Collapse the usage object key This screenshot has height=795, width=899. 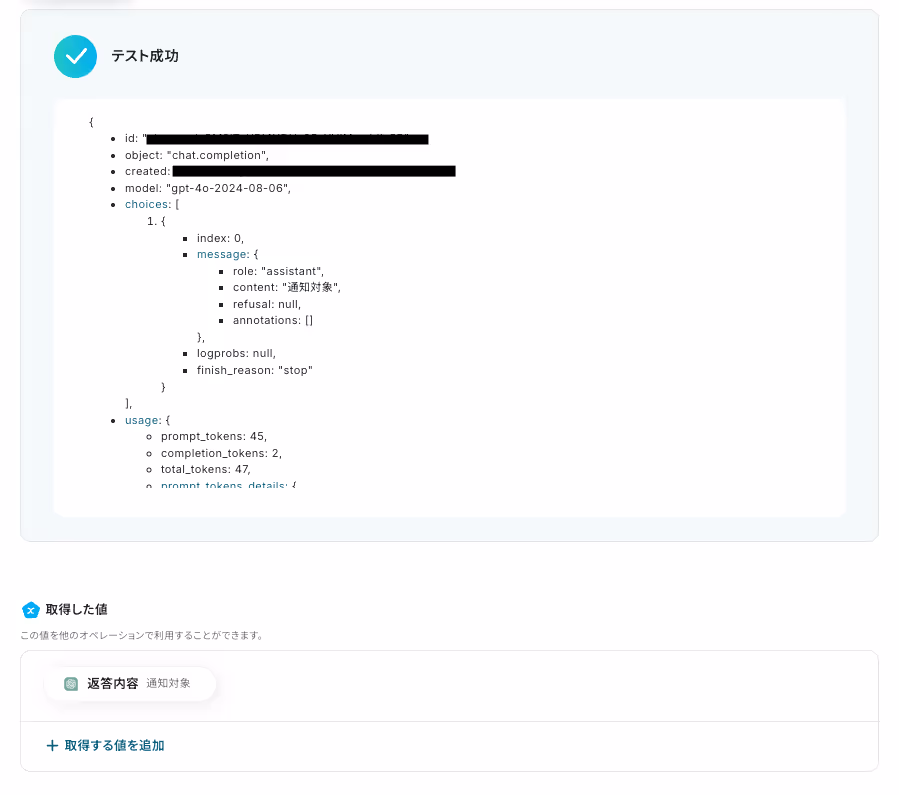point(143,420)
